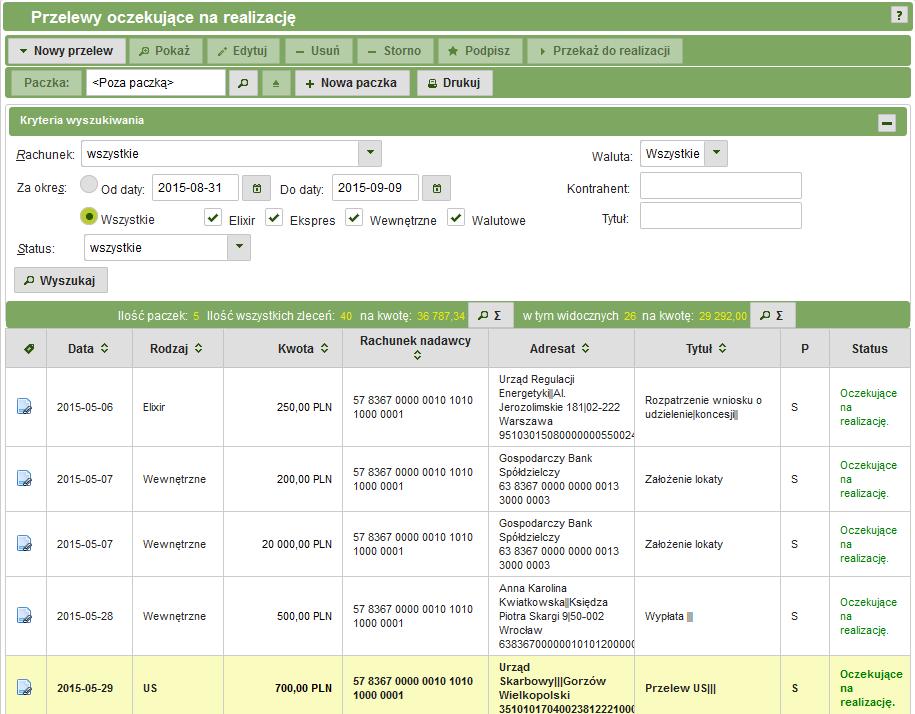Click the Drukuj button
The width and height of the screenshot is (915, 714).
pyautogui.click(x=455, y=83)
